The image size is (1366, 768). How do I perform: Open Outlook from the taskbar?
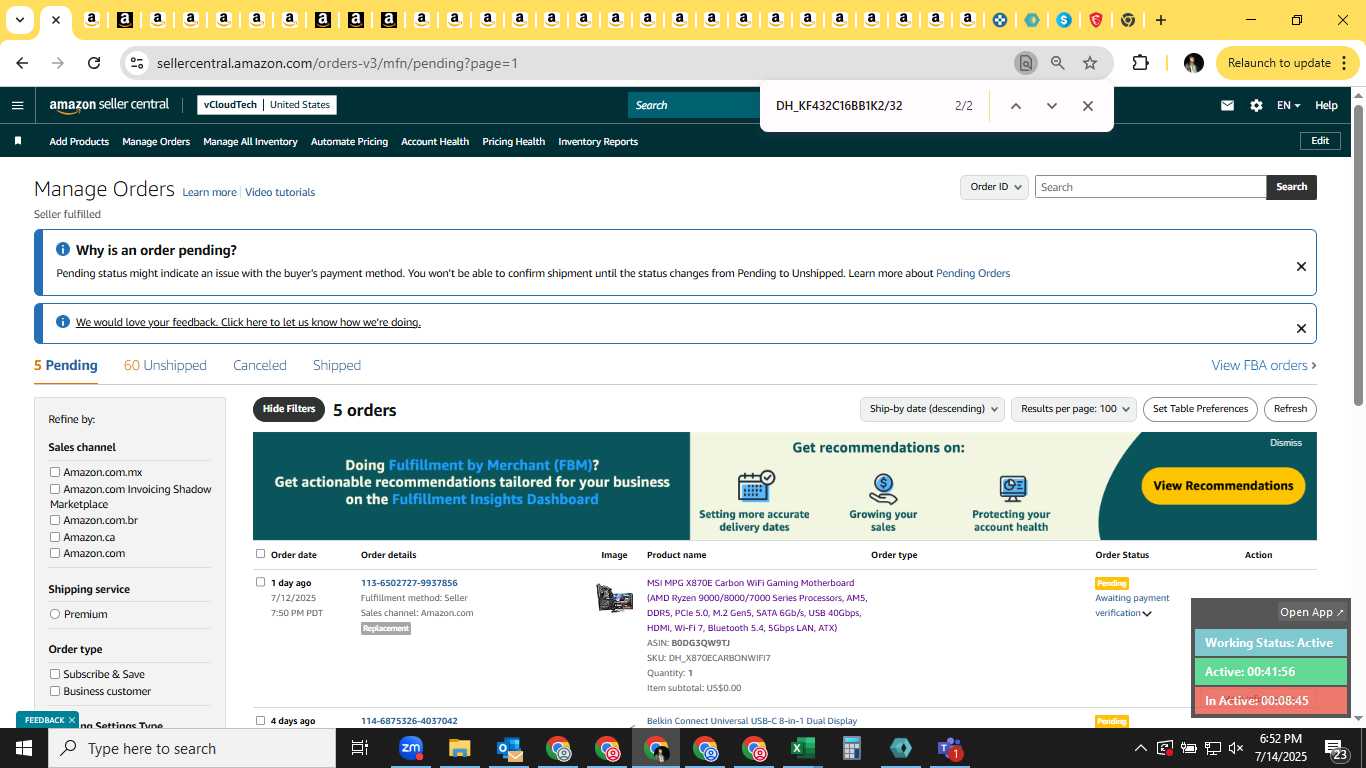pos(508,748)
